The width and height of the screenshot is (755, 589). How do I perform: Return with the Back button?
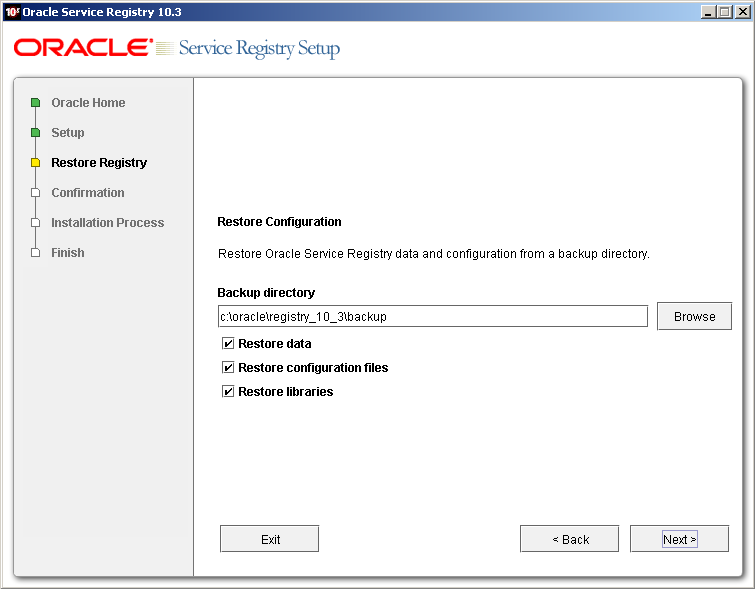click(570, 539)
